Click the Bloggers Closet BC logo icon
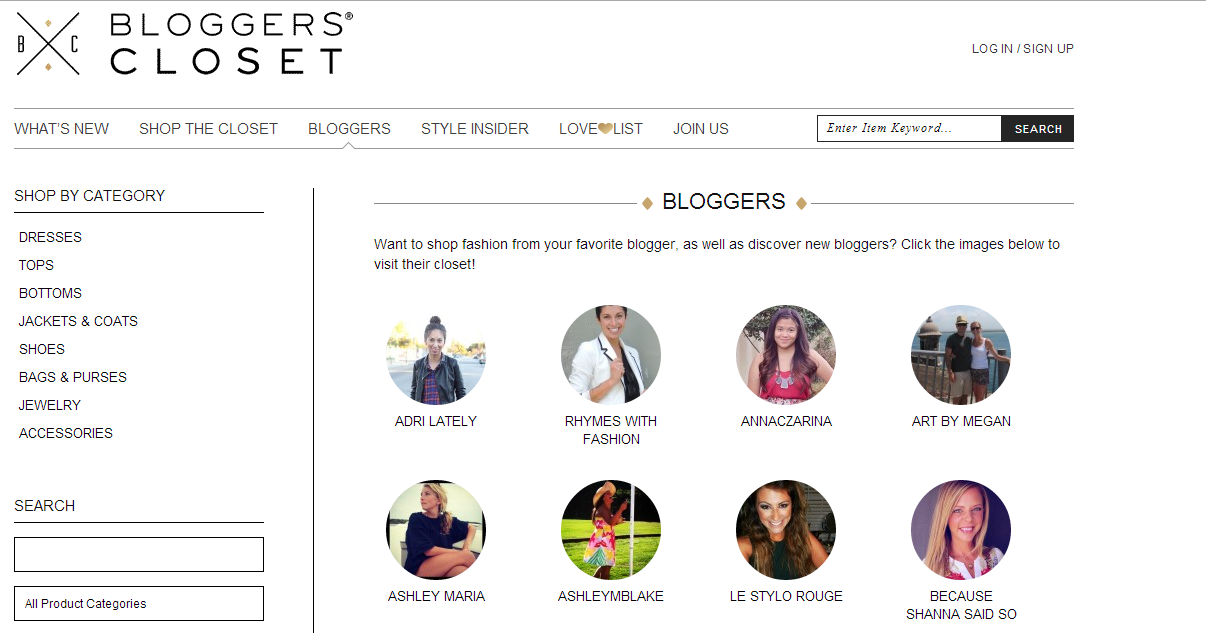Image resolution: width=1206 pixels, height=633 pixels. click(48, 44)
